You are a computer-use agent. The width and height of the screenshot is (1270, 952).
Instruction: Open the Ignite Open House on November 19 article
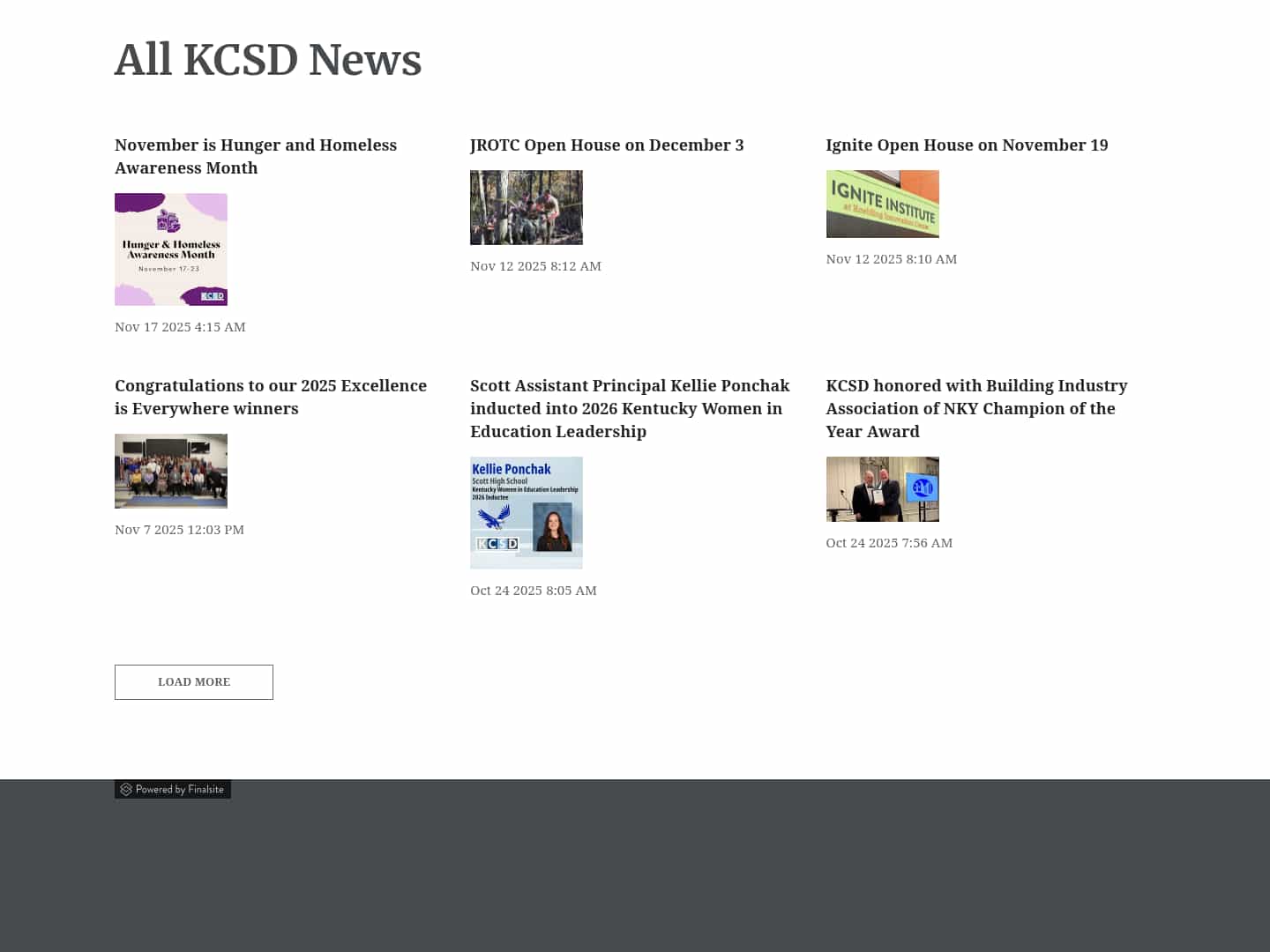pos(967,145)
